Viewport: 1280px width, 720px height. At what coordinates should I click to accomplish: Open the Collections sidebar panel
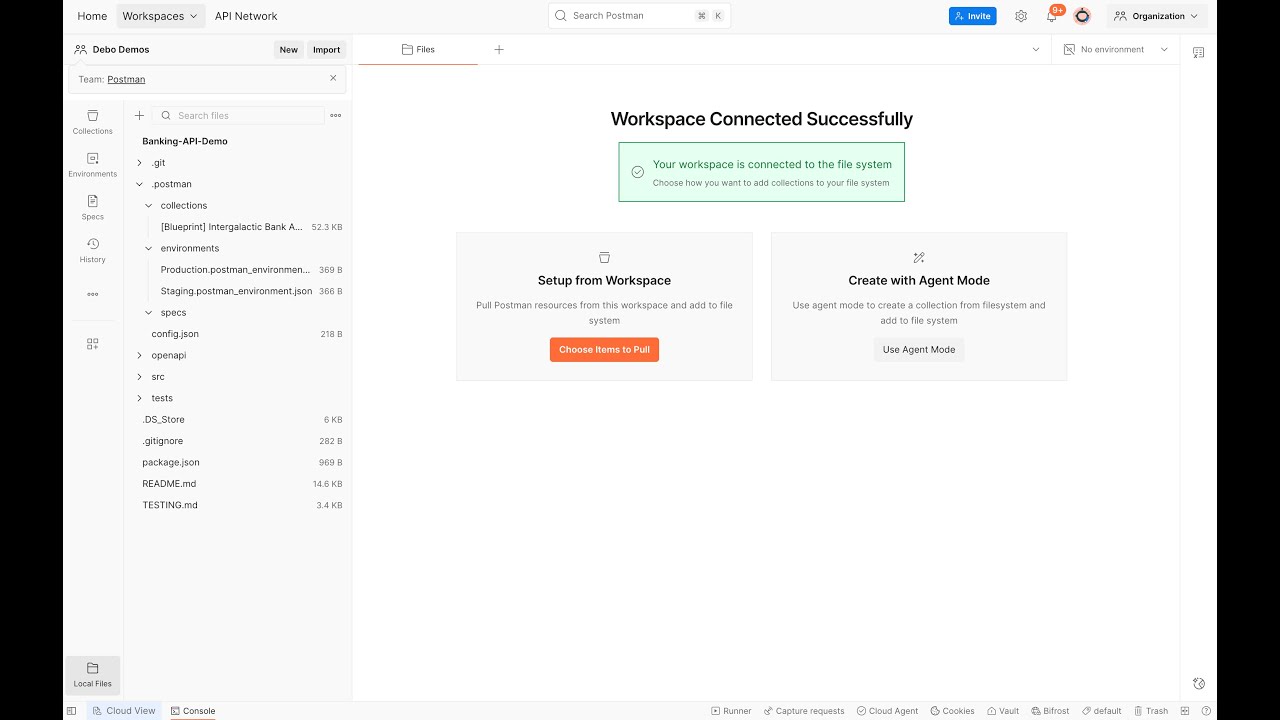(x=92, y=122)
